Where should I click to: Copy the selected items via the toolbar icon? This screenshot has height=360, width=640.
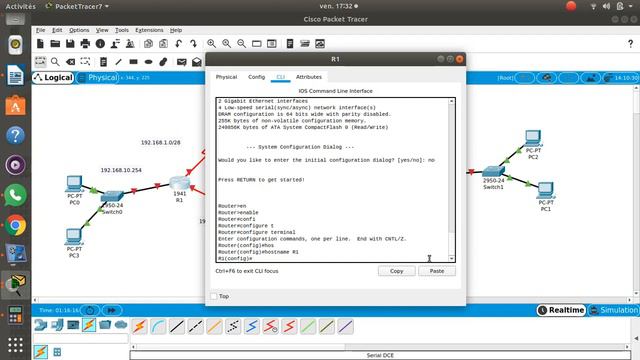coord(149,44)
